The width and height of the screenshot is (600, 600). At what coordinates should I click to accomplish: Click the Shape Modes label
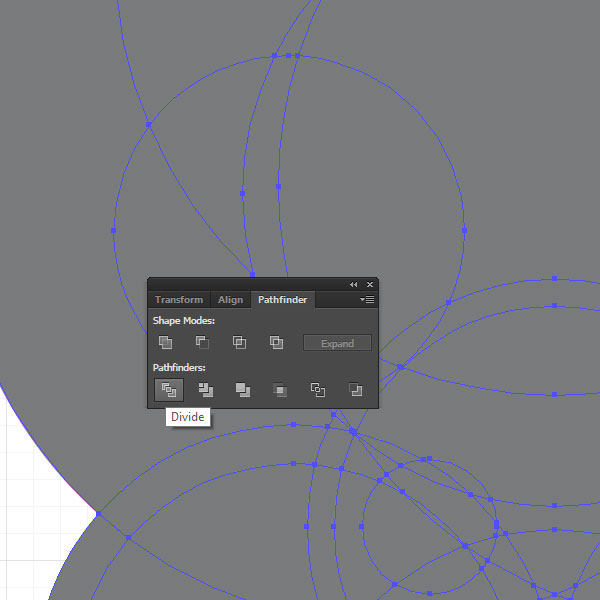(x=184, y=321)
